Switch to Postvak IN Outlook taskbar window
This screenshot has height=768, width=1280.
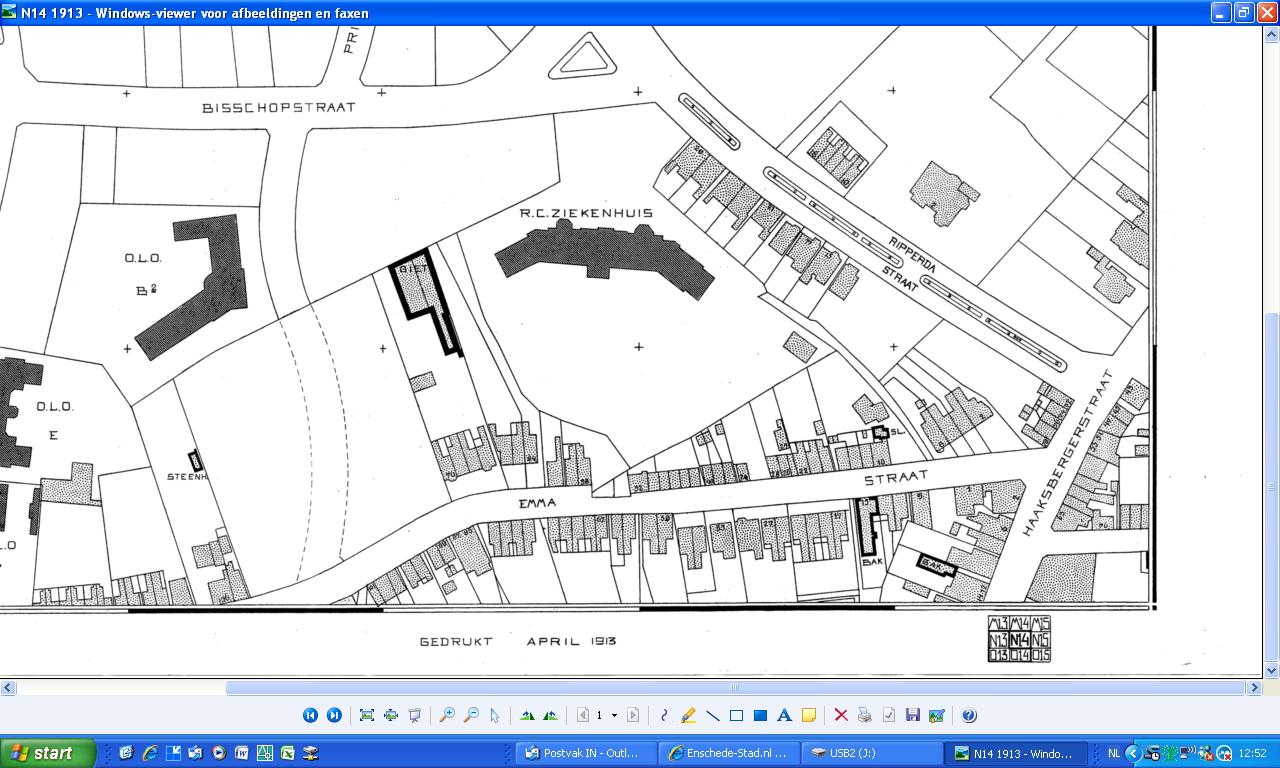tap(587, 753)
